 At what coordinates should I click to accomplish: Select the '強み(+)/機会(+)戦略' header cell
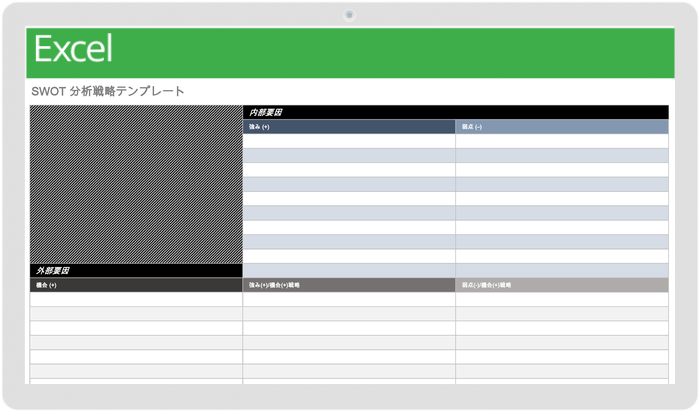click(349, 285)
